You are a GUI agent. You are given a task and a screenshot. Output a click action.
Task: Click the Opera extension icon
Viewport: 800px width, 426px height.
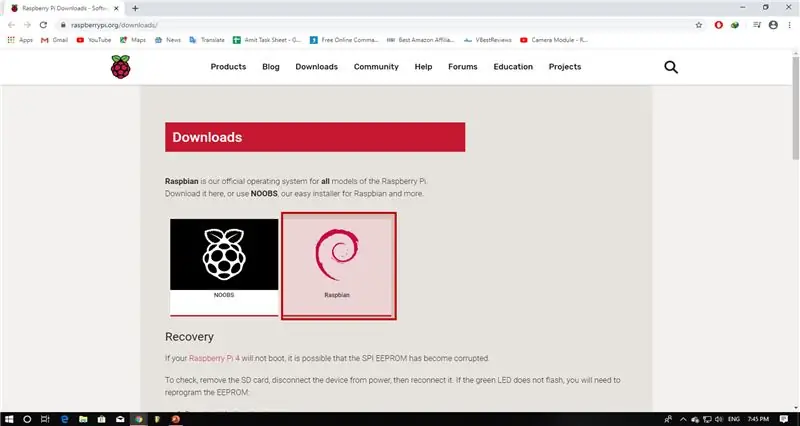tap(718, 25)
